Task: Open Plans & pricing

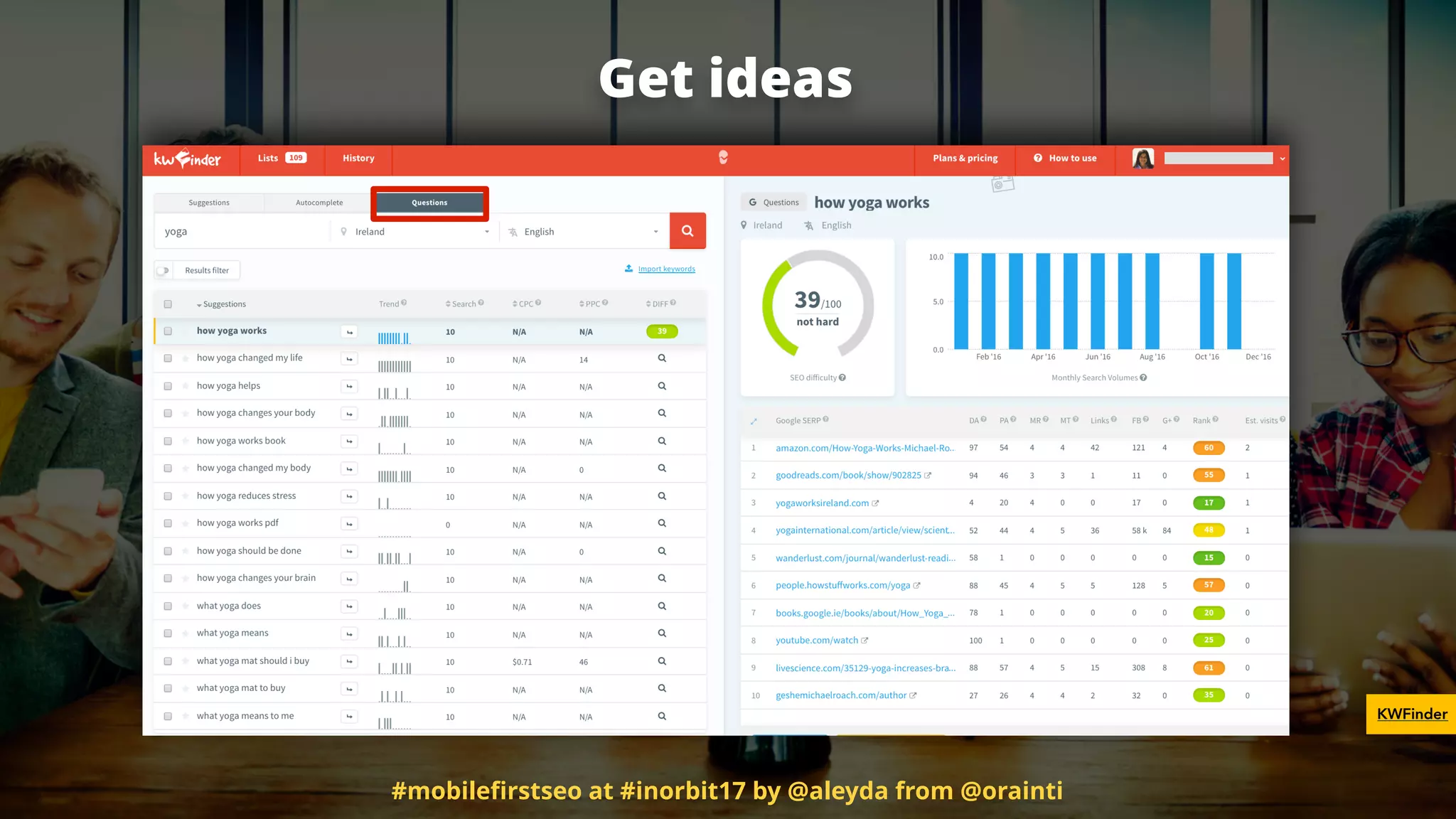Action: click(965, 159)
